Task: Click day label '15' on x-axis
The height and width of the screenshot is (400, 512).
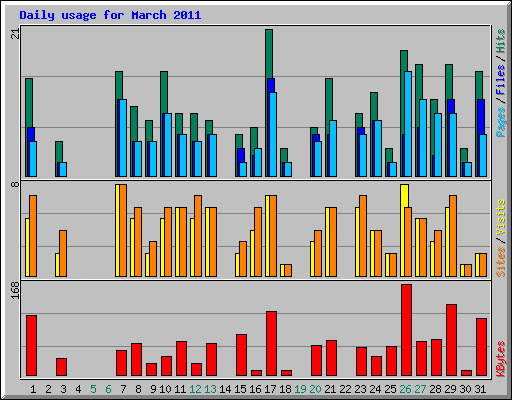Action: pos(240,389)
